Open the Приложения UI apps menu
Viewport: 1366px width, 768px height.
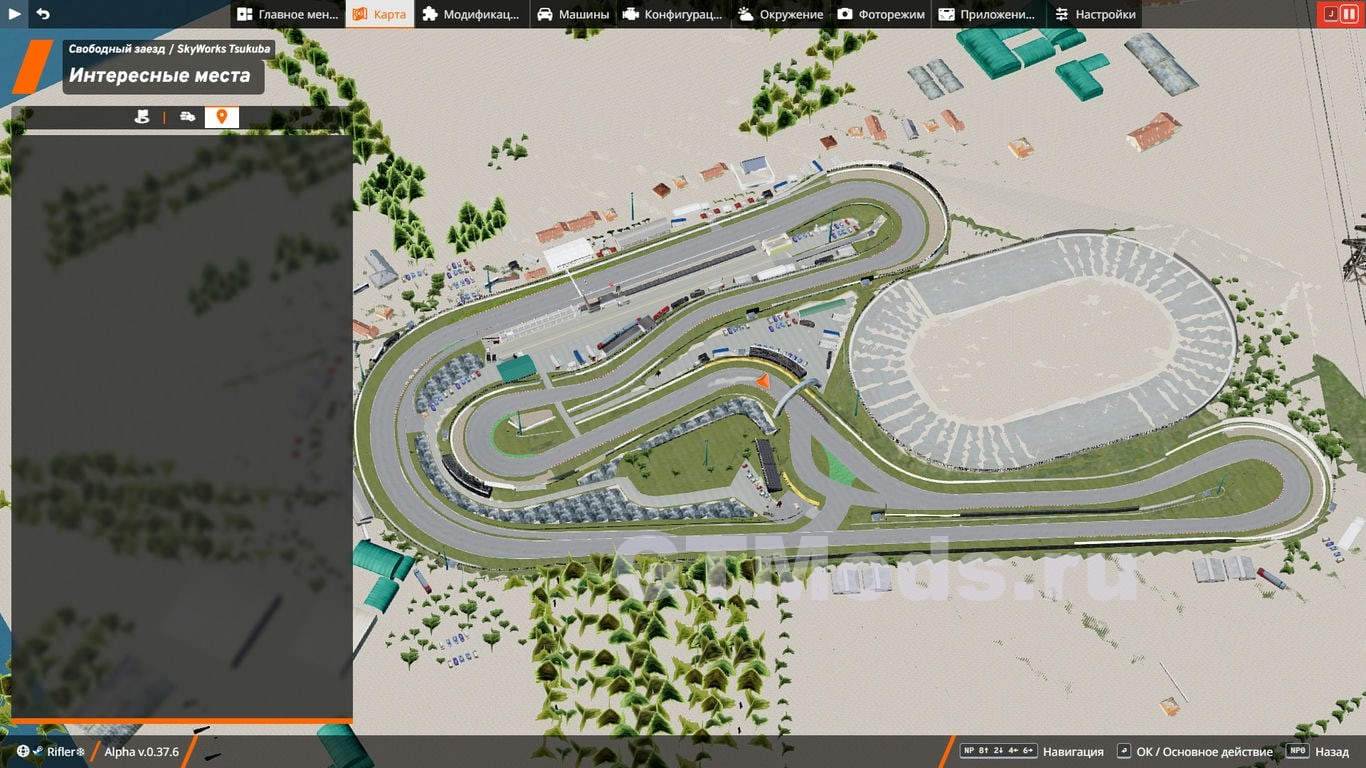click(x=987, y=14)
